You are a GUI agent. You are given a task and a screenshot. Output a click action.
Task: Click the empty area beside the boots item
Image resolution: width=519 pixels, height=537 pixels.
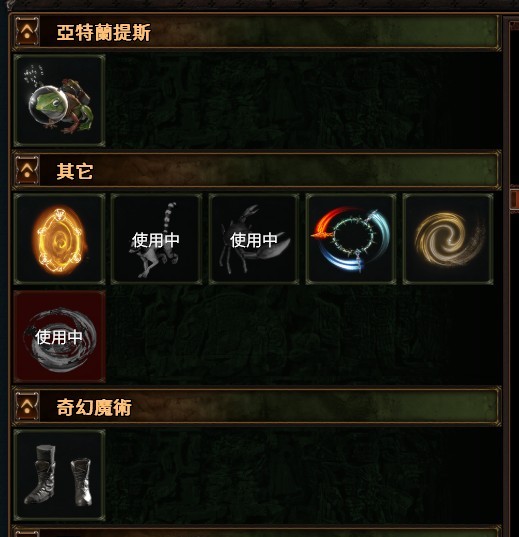coord(301,475)
